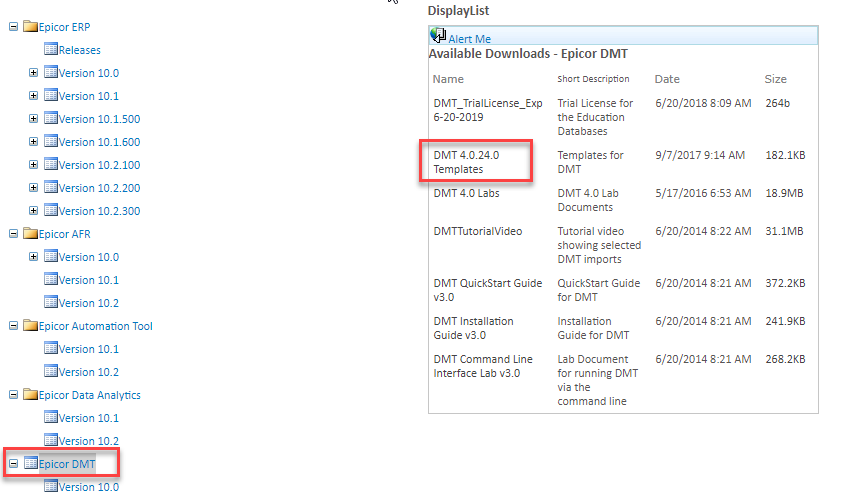This screenshot has width=855, height=501.
Task: Open Version 10.1 link under Epicor ERP
Action: tap(89, 96)
